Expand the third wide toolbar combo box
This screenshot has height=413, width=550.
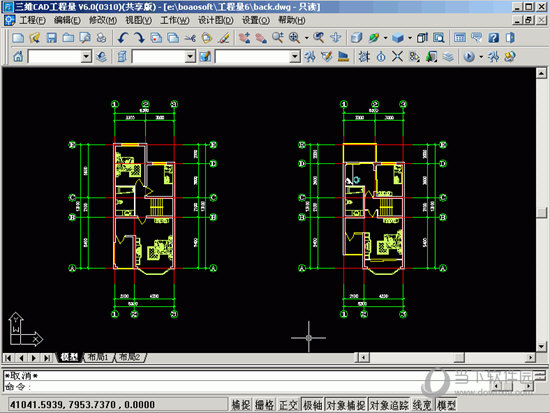tap(295, 56)
